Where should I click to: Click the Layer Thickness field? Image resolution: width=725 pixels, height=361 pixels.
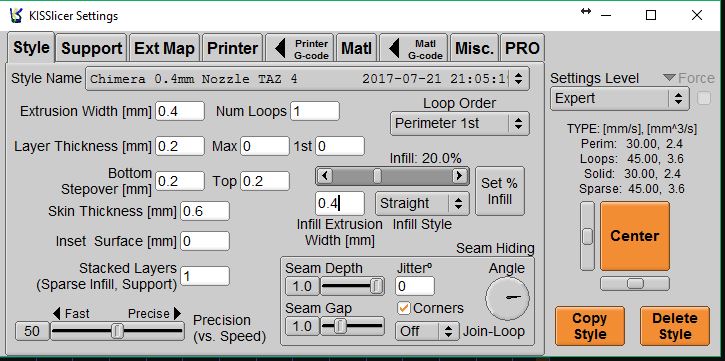click(180, 147)
